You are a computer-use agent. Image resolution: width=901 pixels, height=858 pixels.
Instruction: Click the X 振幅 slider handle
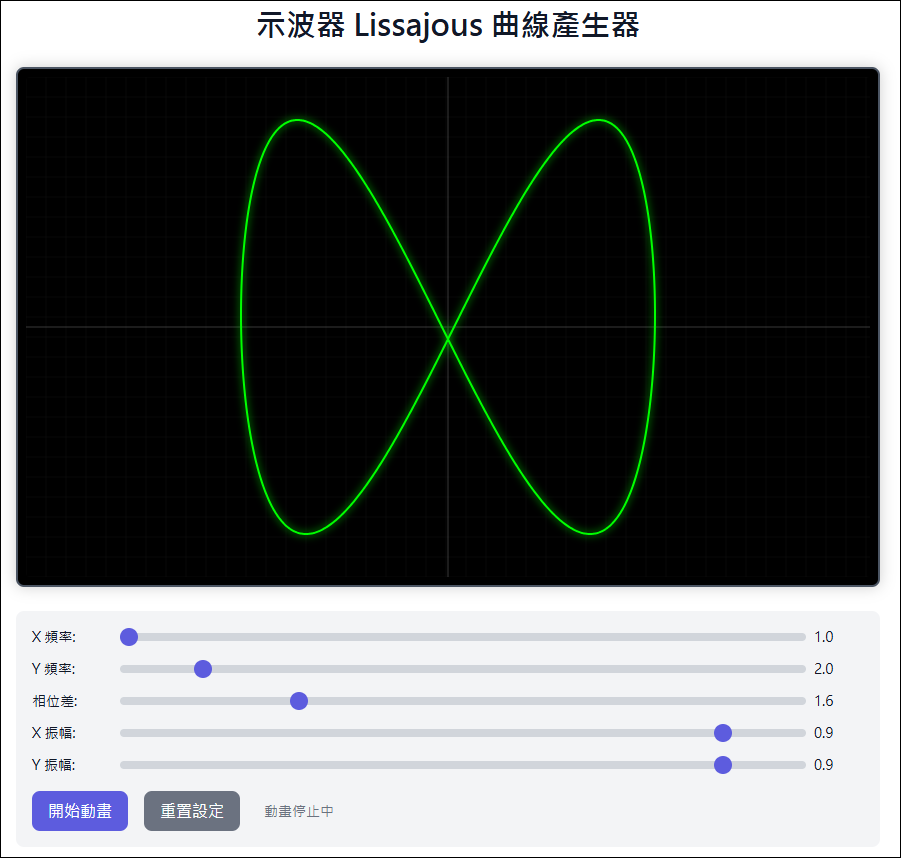(723, 733)
